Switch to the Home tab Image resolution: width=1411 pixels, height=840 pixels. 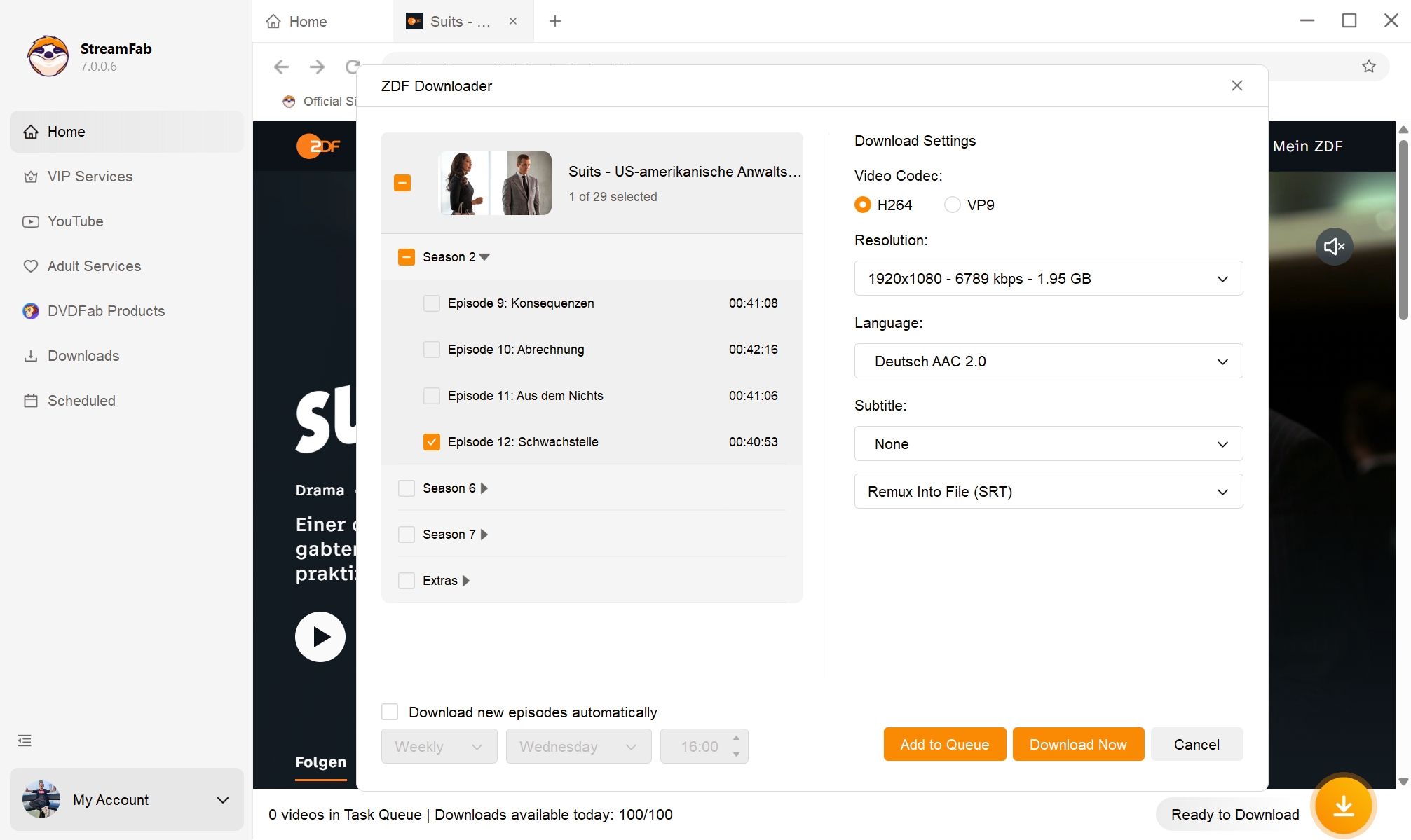pos(297,21)
